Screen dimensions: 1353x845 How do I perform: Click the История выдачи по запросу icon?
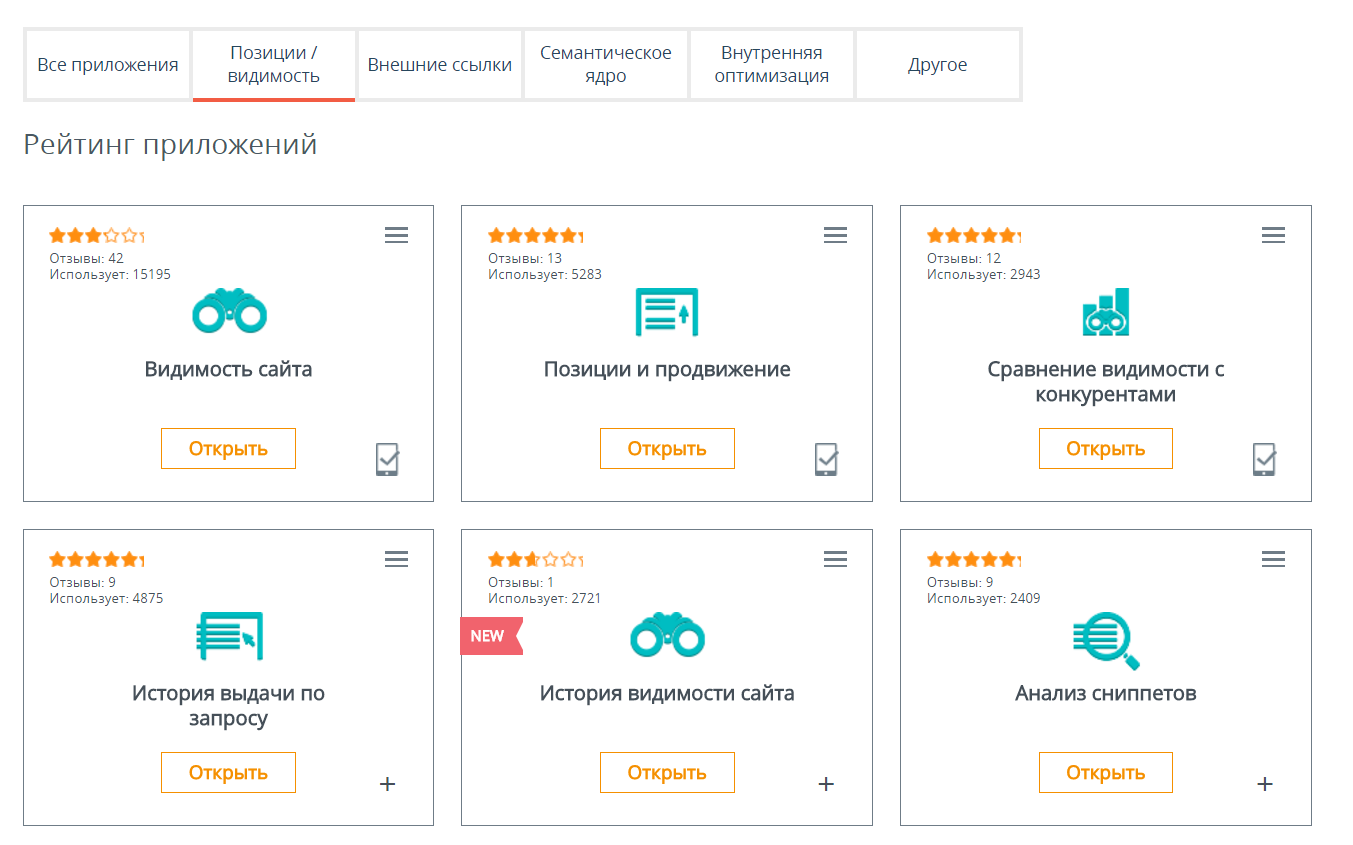click(x=229, y=636)
